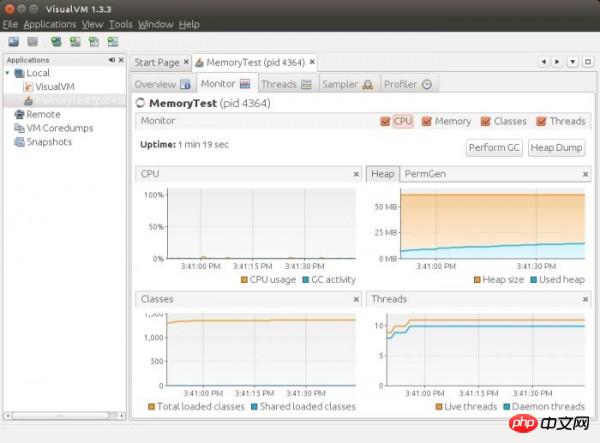
Task: Toggle the Classes checkbox
Action: click(x=485, y=122)
